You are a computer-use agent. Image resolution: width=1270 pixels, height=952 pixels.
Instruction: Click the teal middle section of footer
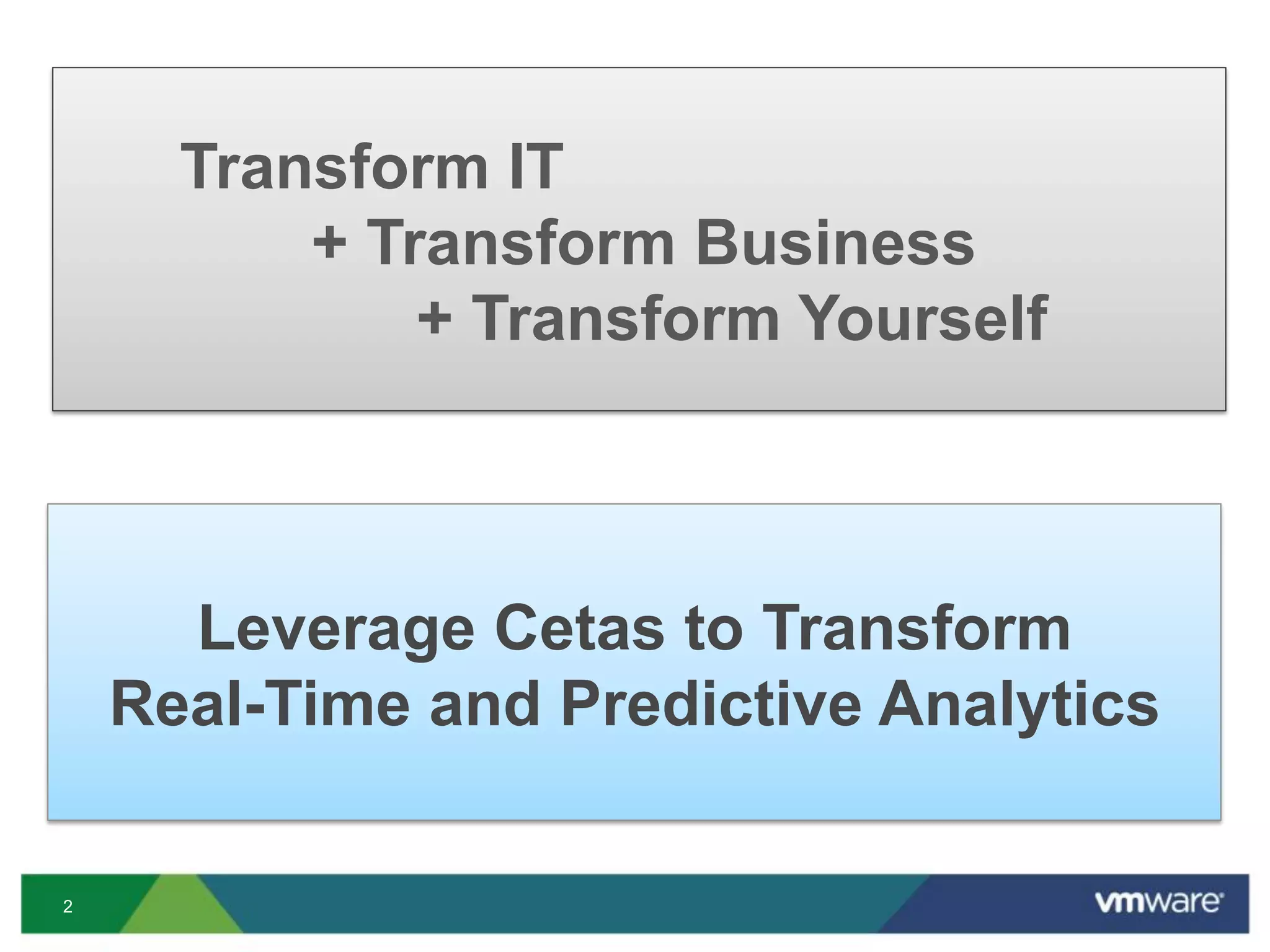pos(558,904)
